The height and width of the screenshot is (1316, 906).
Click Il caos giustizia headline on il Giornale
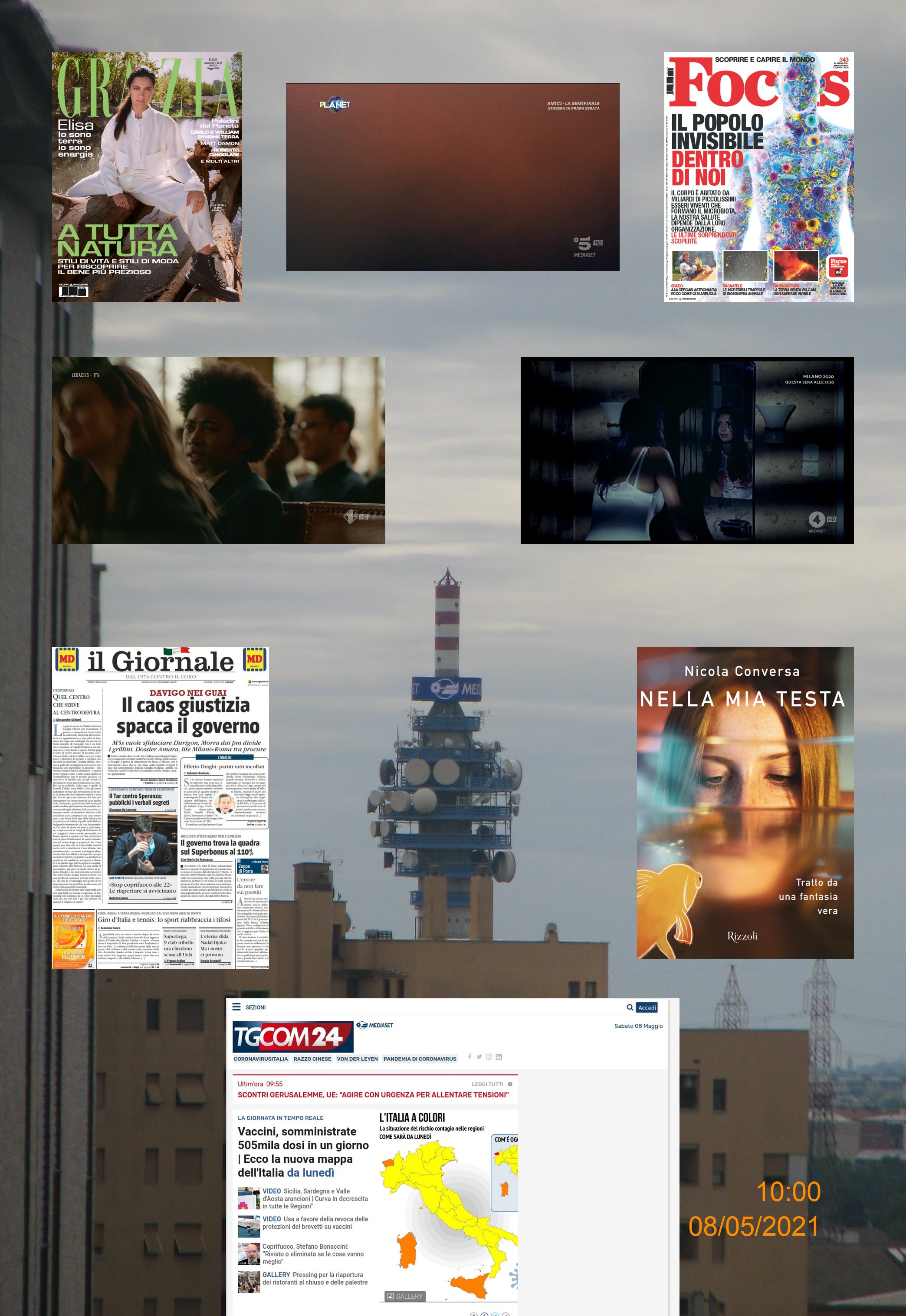tap(188, 715)
